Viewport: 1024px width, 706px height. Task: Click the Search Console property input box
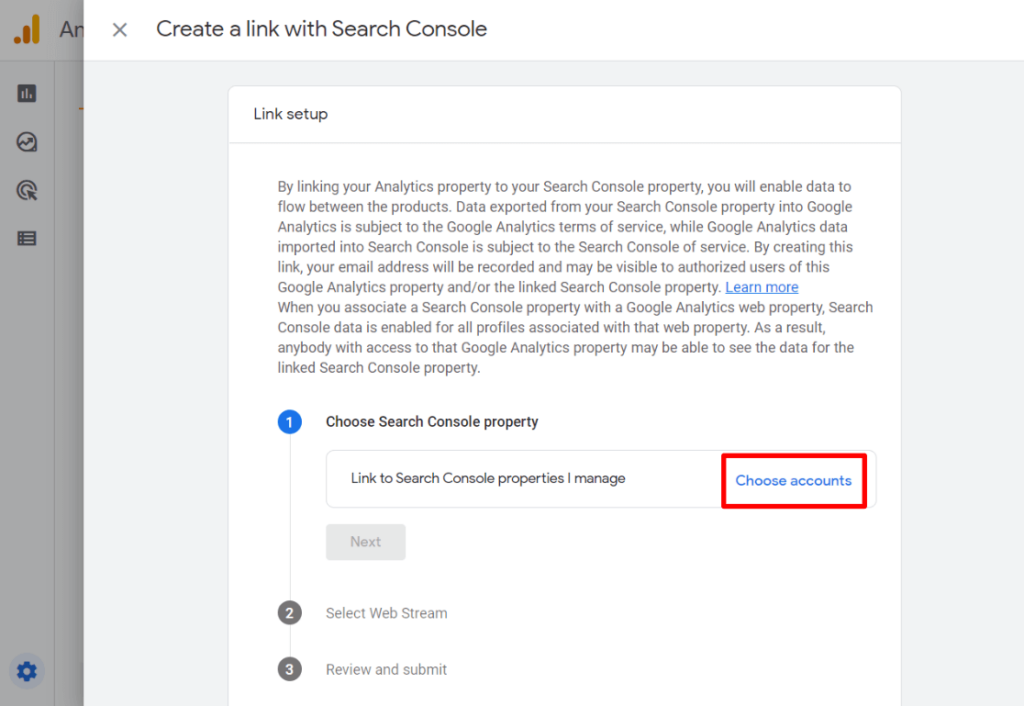click(x=550, y=479)
